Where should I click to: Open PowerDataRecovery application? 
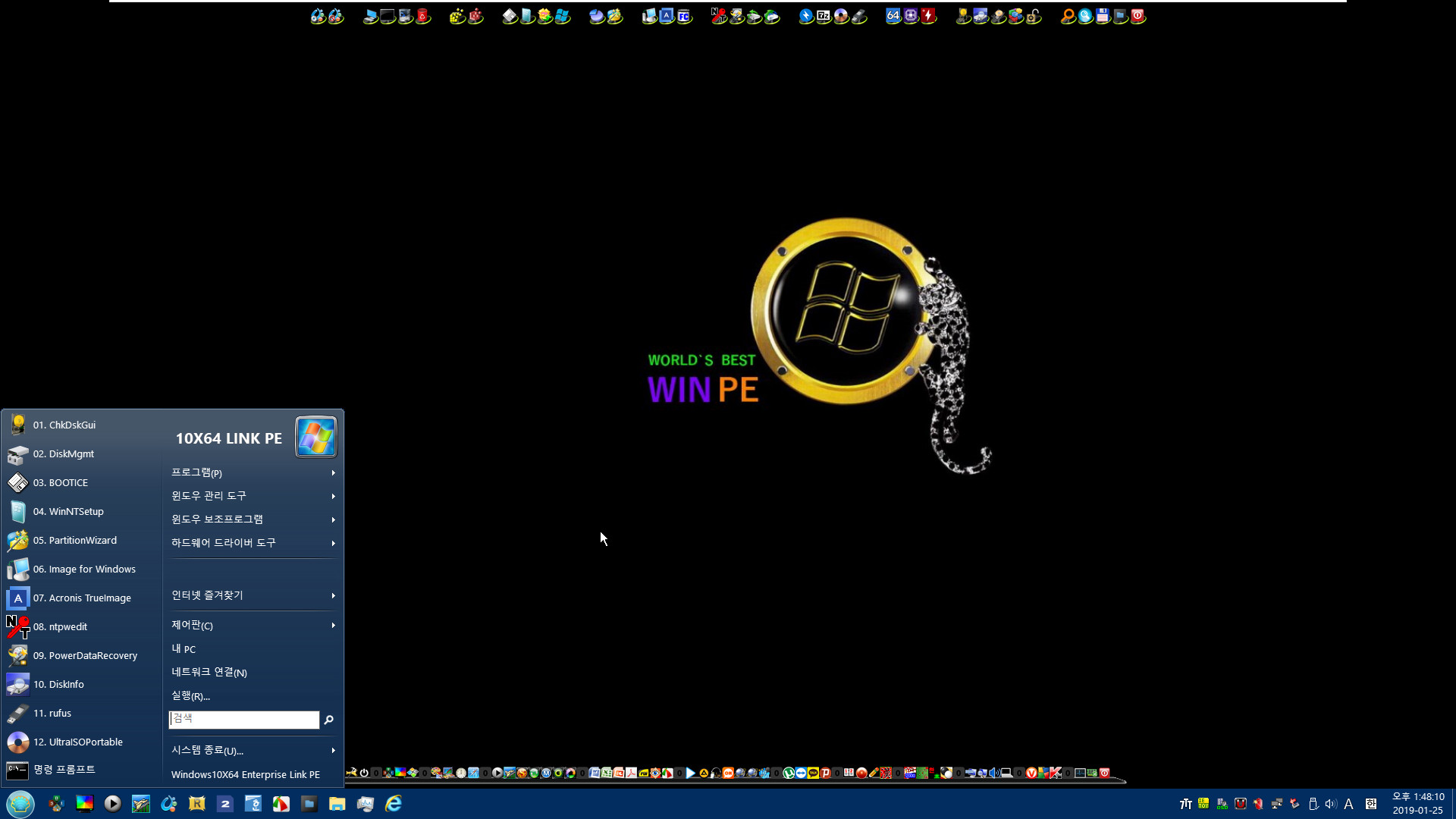[x=85, y=655]
